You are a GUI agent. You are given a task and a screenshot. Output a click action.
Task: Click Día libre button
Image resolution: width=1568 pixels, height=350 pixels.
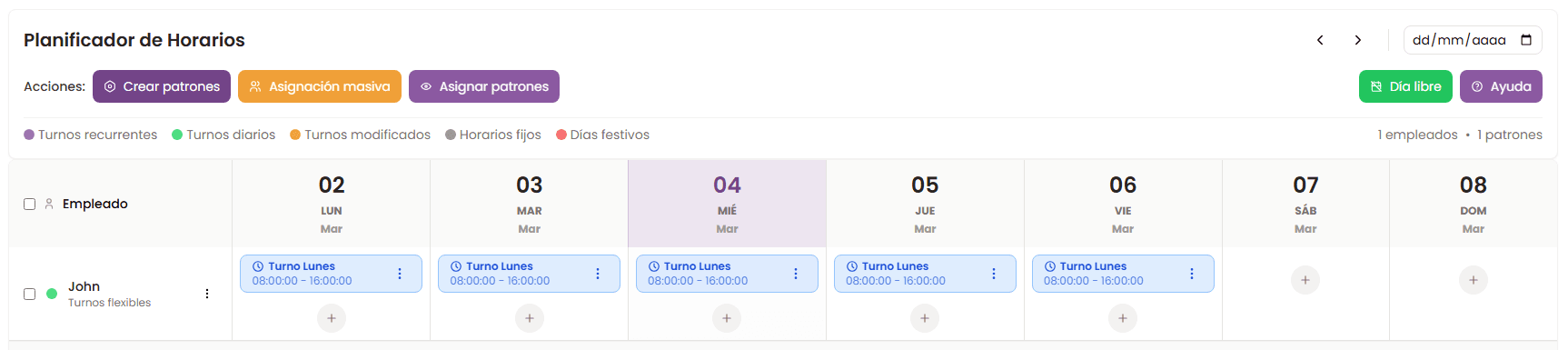click(x=1405, y=86)
